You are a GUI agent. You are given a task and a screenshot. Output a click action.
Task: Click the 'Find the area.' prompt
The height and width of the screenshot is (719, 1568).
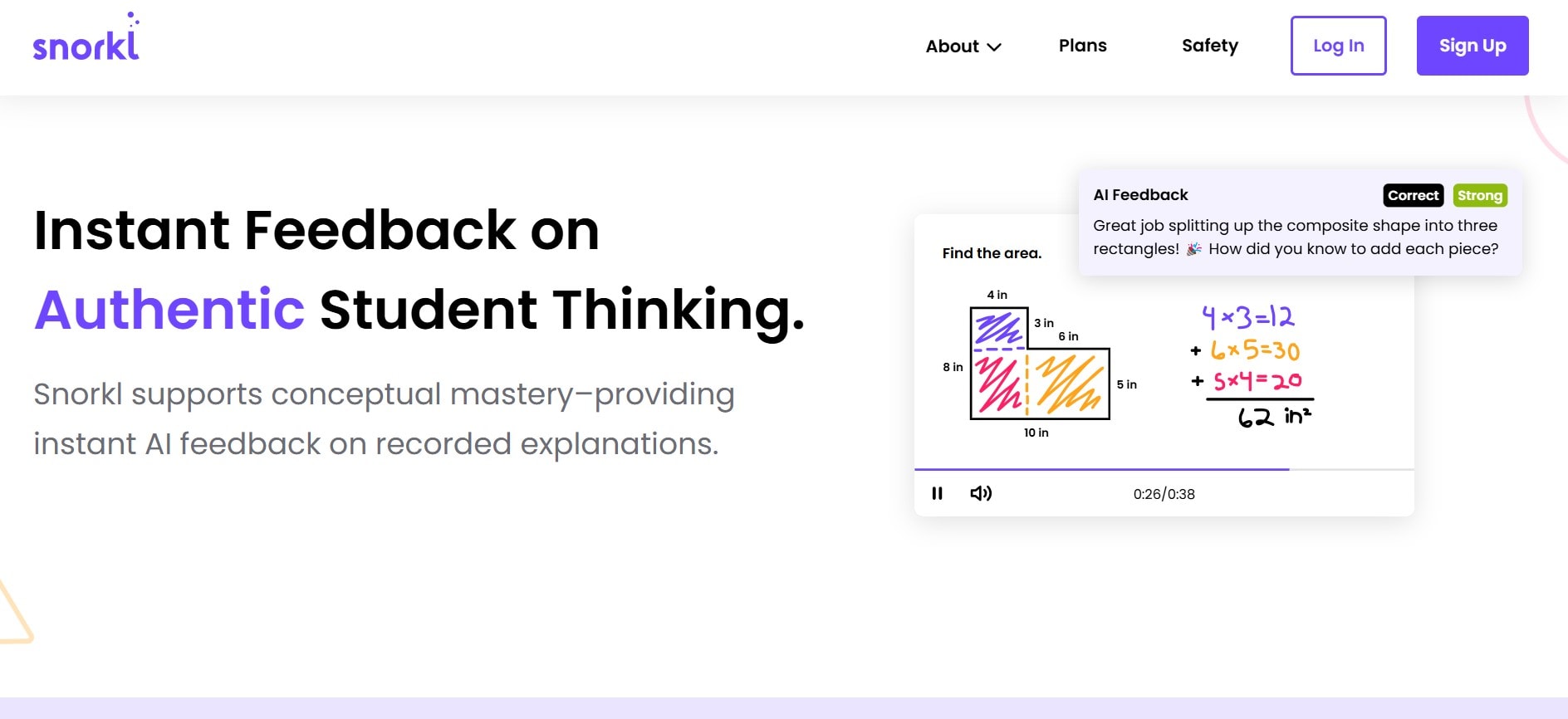(x=992, y=253)
